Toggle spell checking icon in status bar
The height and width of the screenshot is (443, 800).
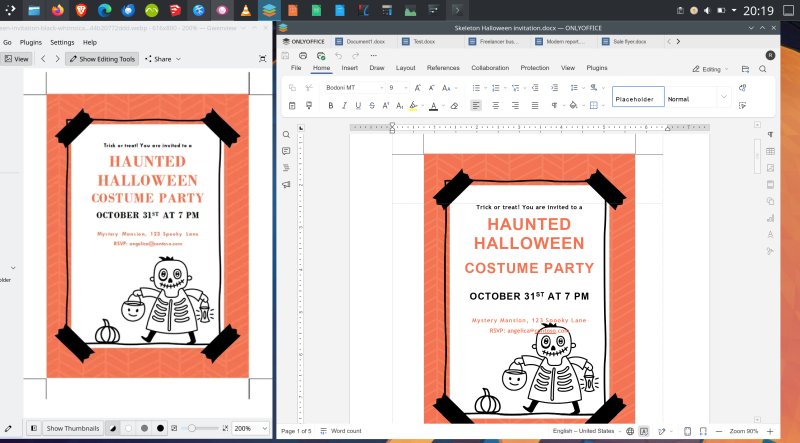644,431
